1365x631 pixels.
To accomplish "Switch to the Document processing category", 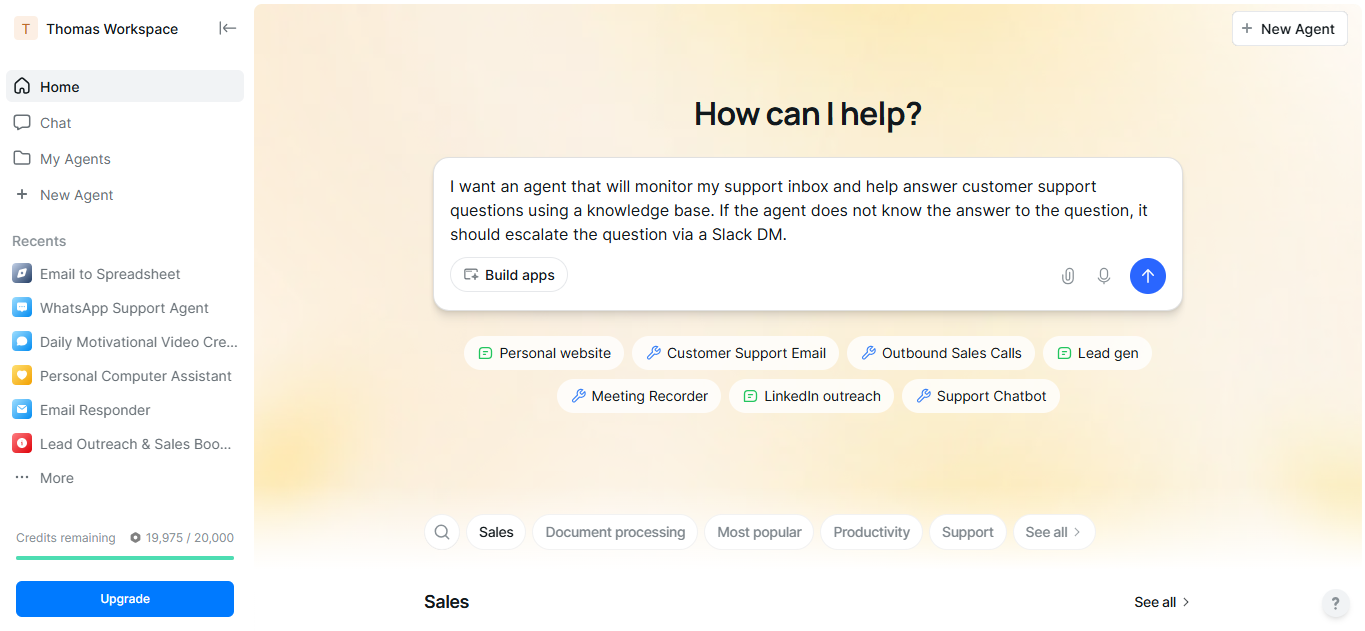I will pos(615,532).
